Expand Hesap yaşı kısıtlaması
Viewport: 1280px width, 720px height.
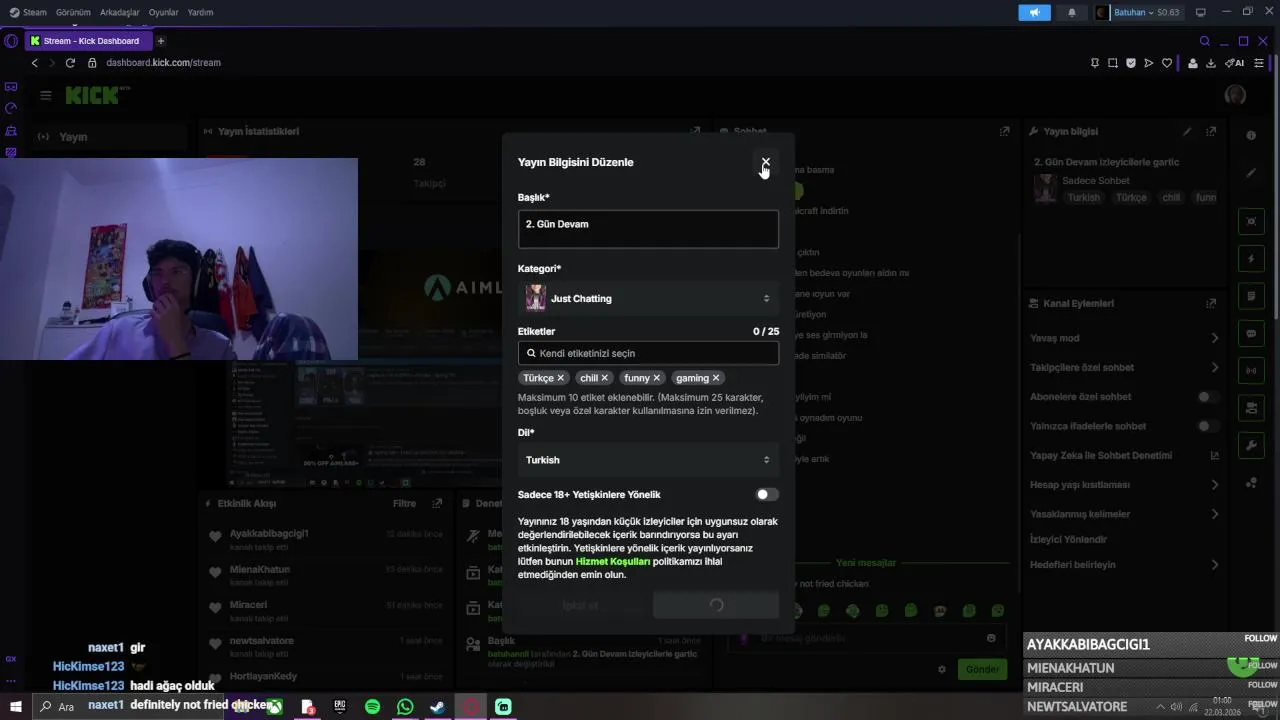point(1124,485)
